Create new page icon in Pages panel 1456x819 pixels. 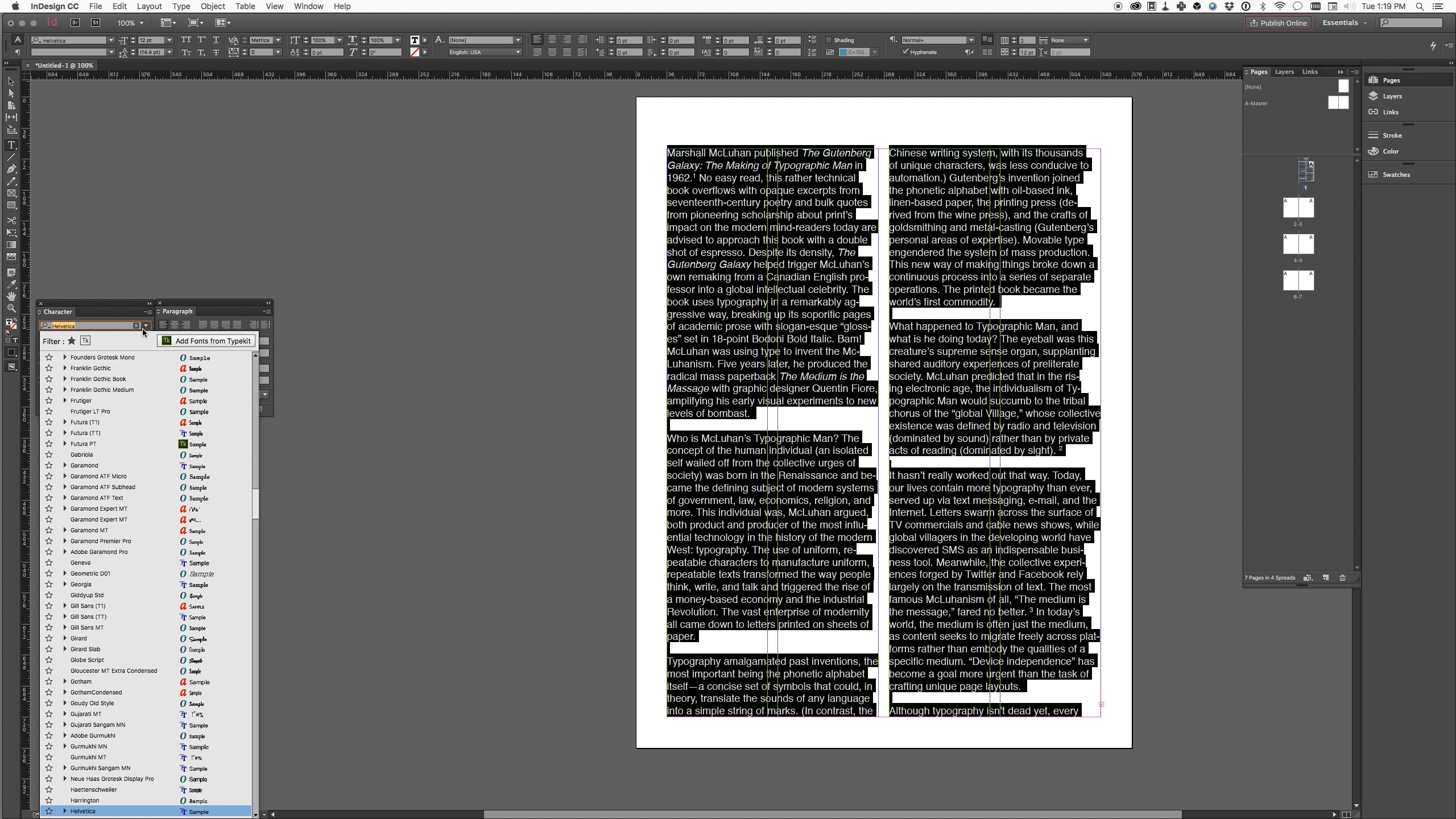pyautogui.click(x=1326, y=578)
